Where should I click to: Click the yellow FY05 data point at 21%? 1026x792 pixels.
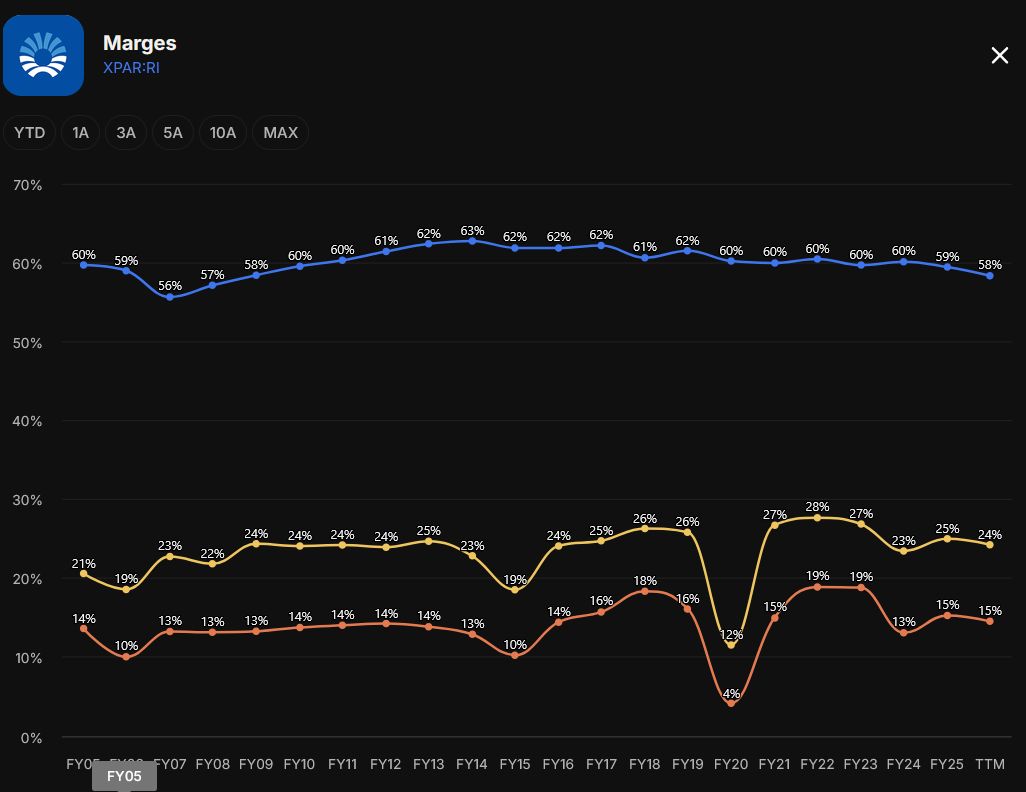[83, 573]
